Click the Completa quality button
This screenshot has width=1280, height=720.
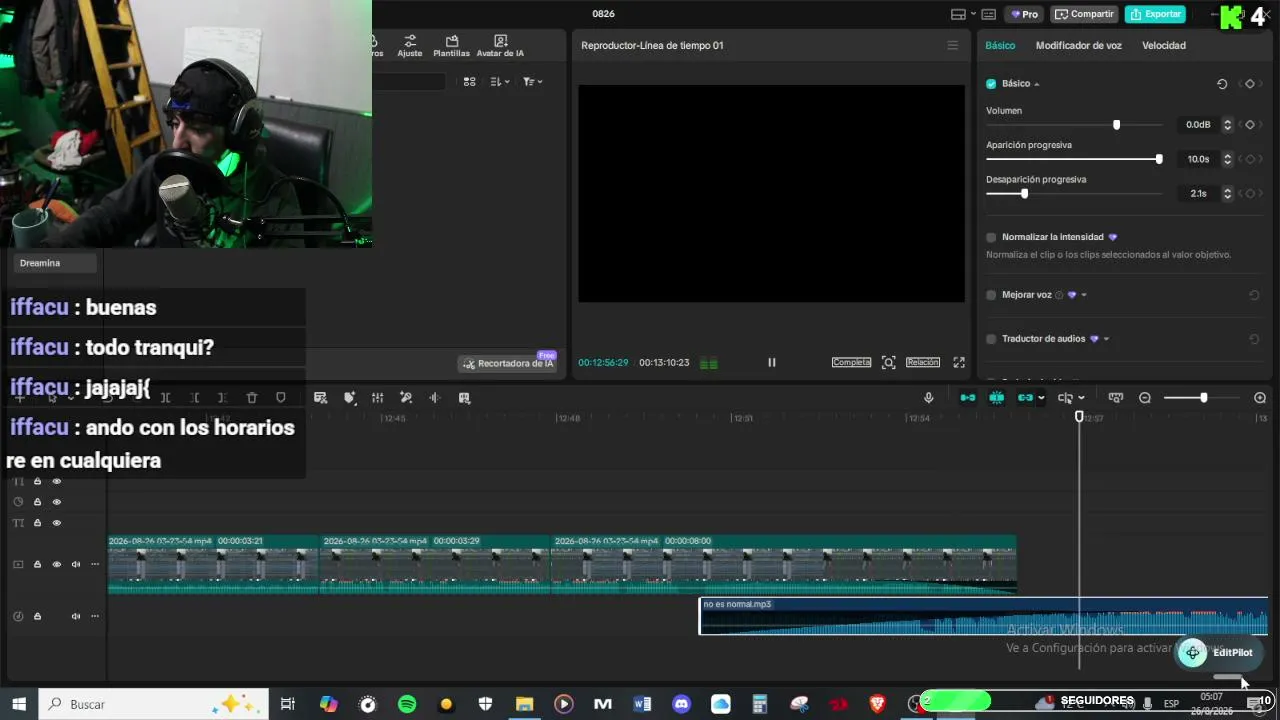tap(851, 363)
